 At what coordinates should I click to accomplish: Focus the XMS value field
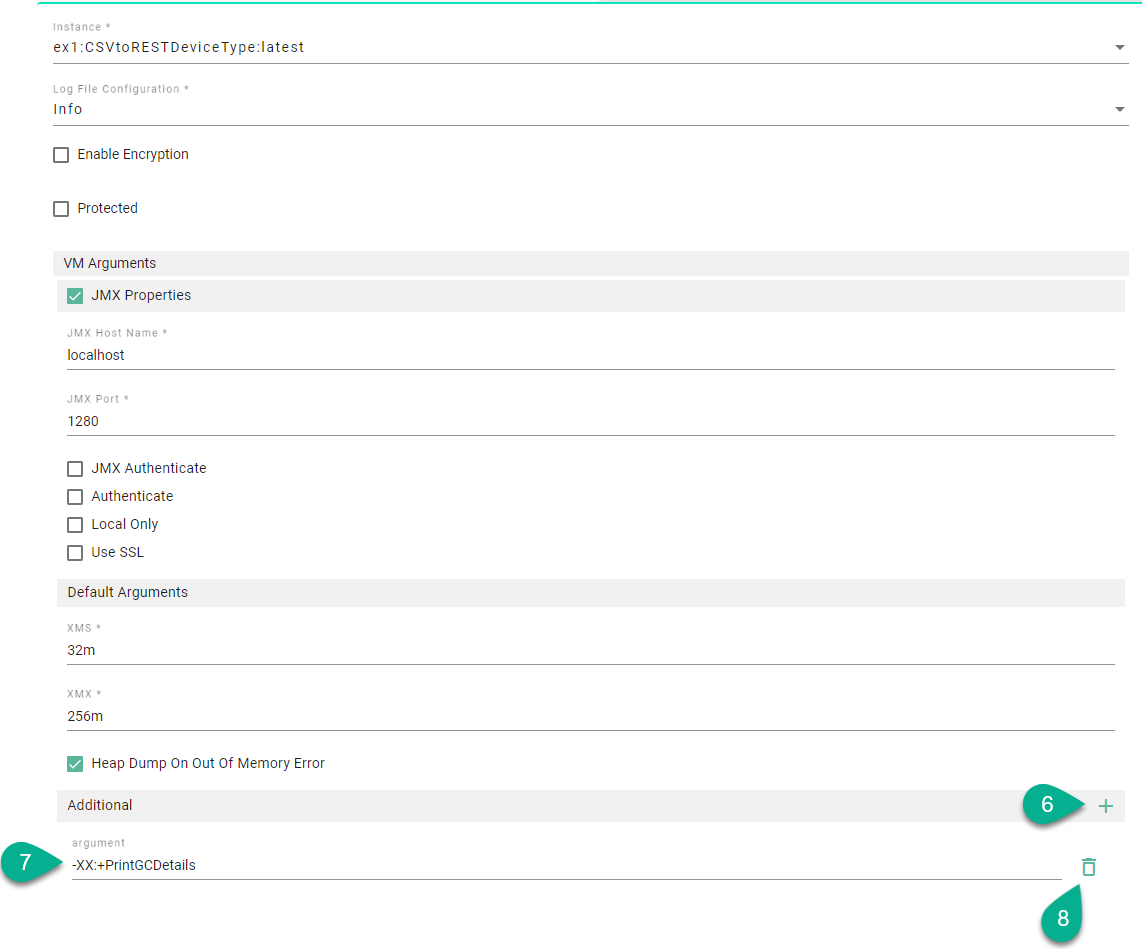[590, 650]
